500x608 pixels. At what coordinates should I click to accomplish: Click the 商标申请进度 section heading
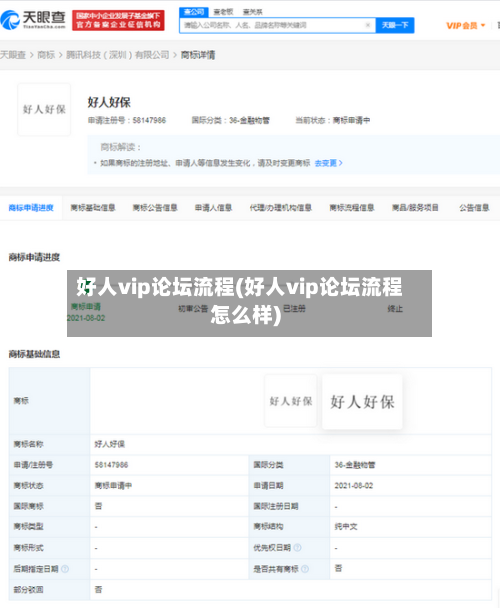point(34,257)
